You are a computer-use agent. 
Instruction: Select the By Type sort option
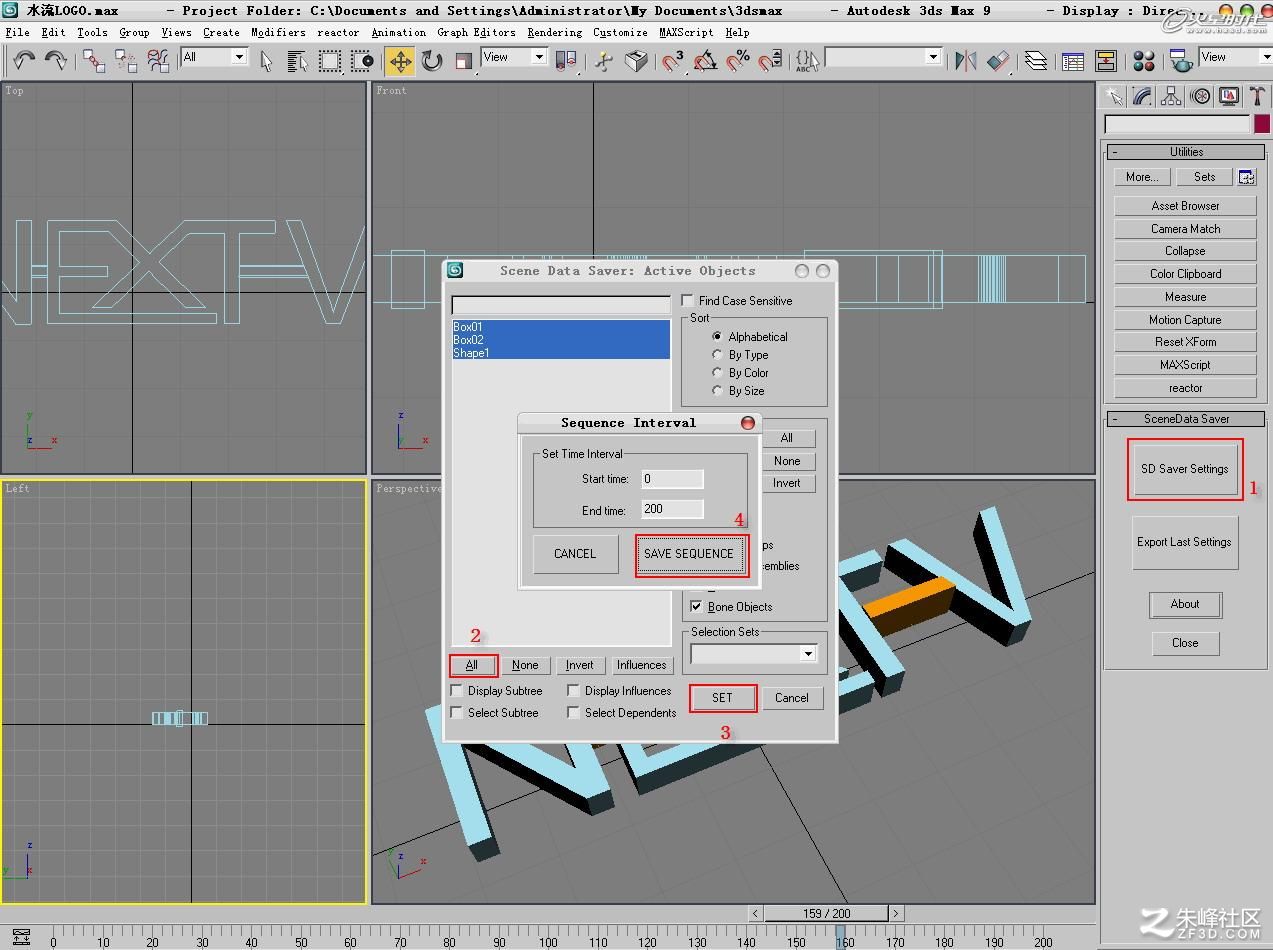coord(717,355)
